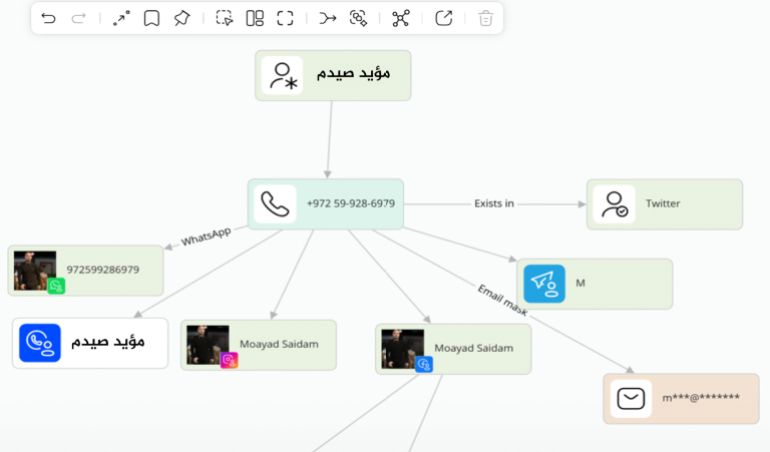770x452 pixels.
Task: Activate the dashed selection cursor tool
Action: click(224, 18)
